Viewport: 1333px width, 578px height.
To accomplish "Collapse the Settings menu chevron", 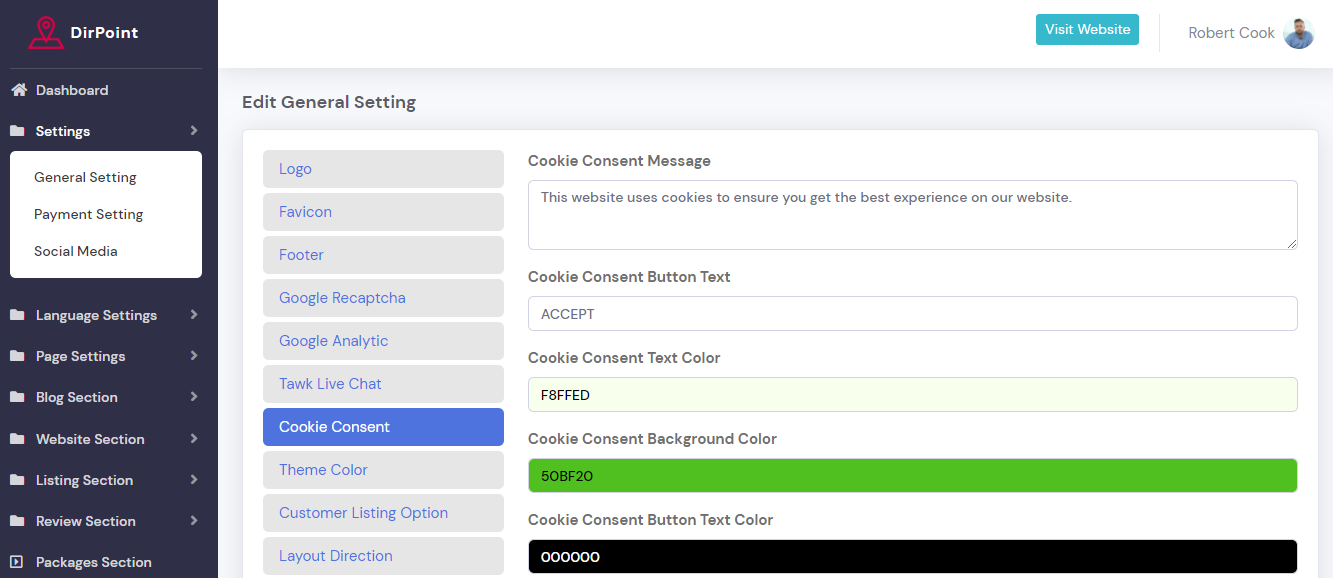I will (193, 131).
